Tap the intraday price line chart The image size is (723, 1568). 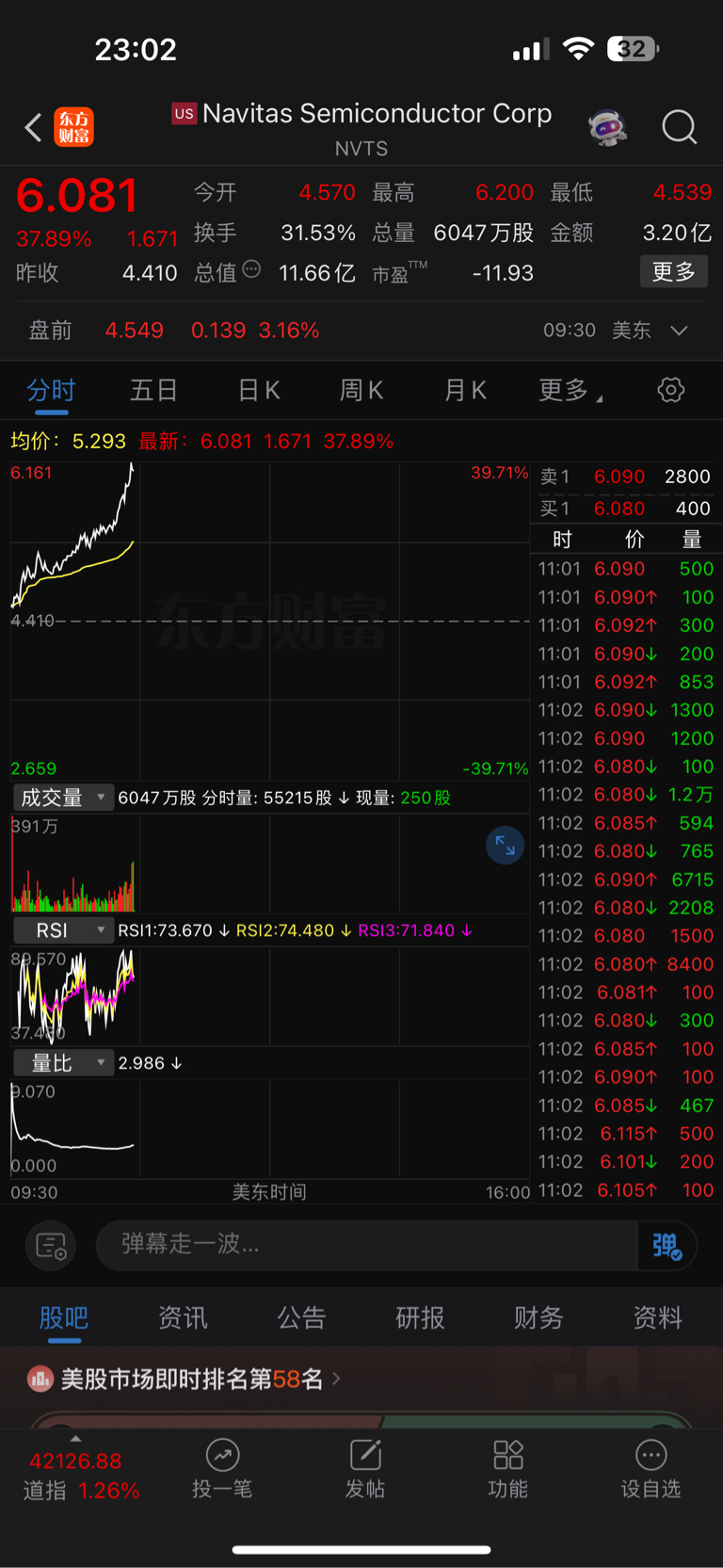click(x=269, y=621)
